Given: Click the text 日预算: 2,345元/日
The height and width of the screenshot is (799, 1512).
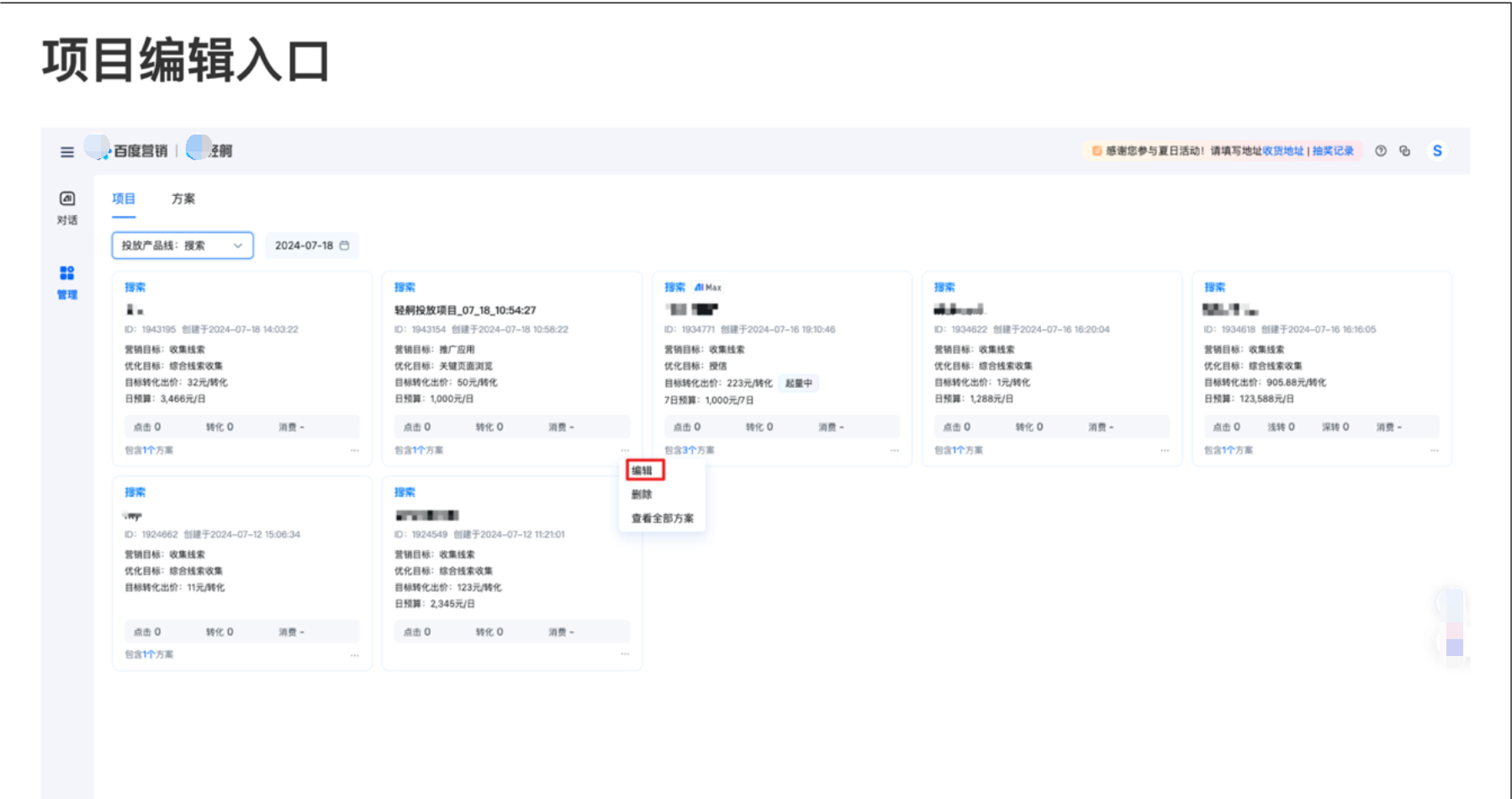Looking at the screenshot, I should point(435,604).
